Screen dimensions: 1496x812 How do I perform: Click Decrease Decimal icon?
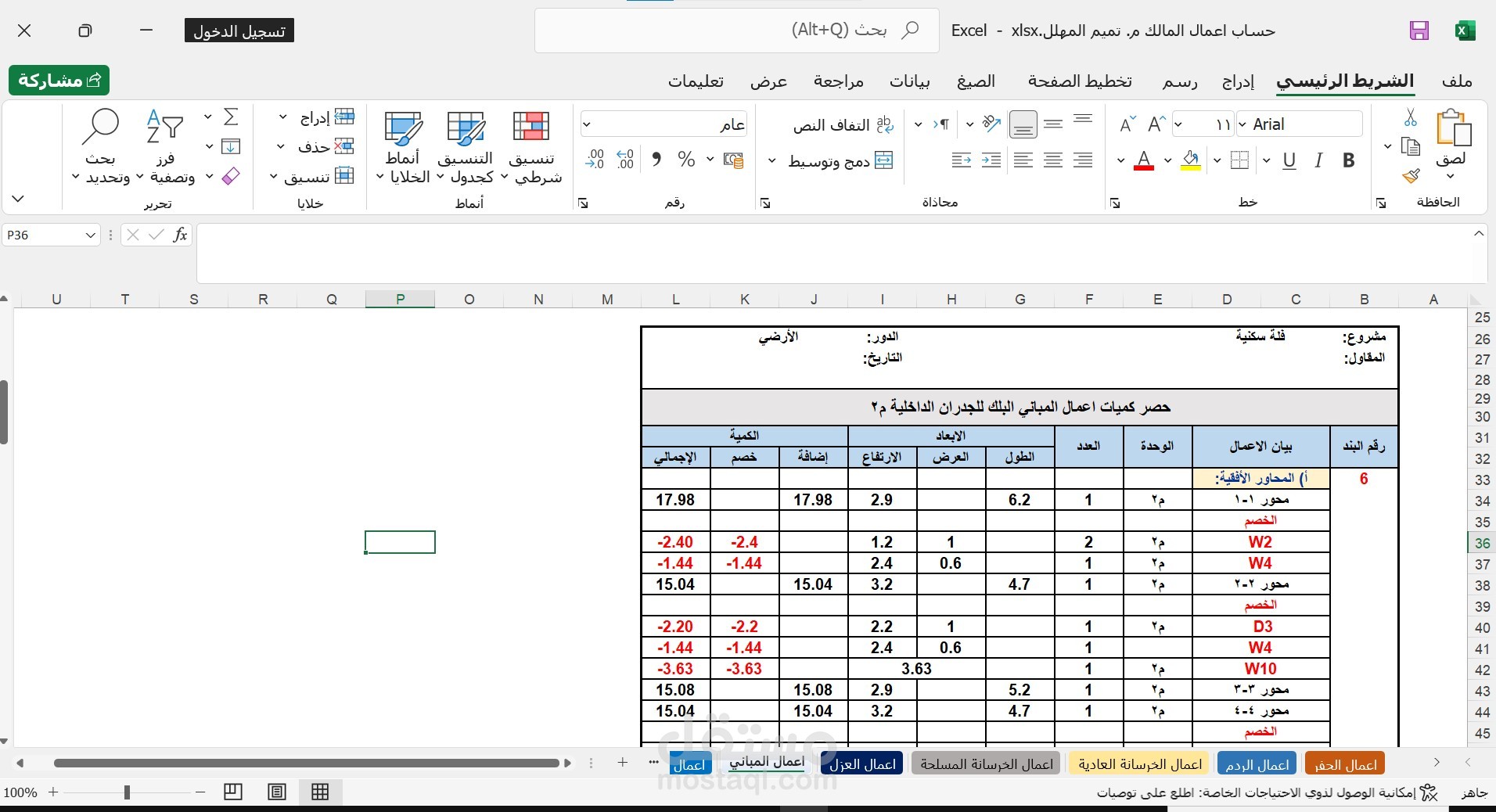pos(595,160)
